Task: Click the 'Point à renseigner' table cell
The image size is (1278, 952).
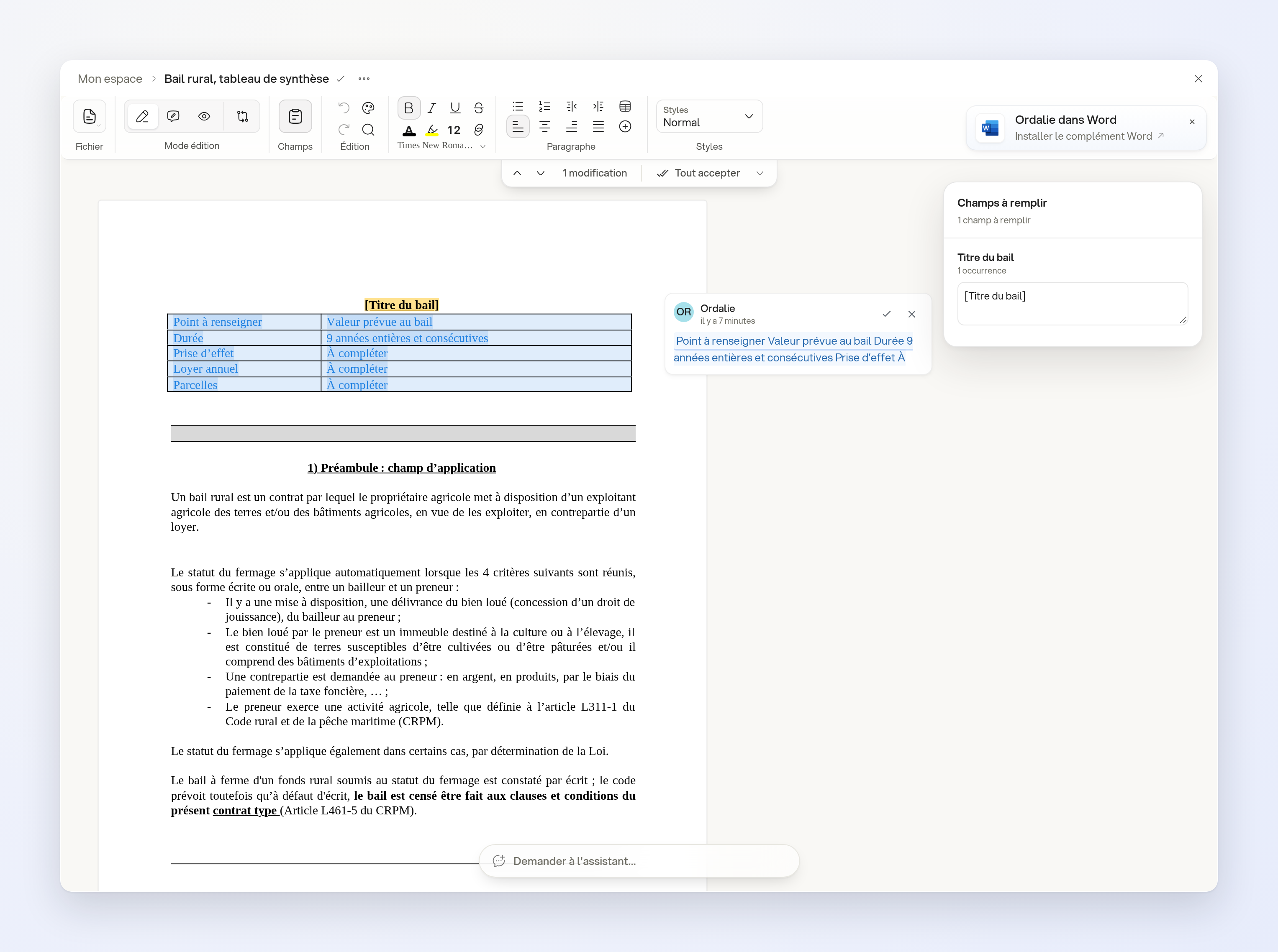Action: click(244, 322)
